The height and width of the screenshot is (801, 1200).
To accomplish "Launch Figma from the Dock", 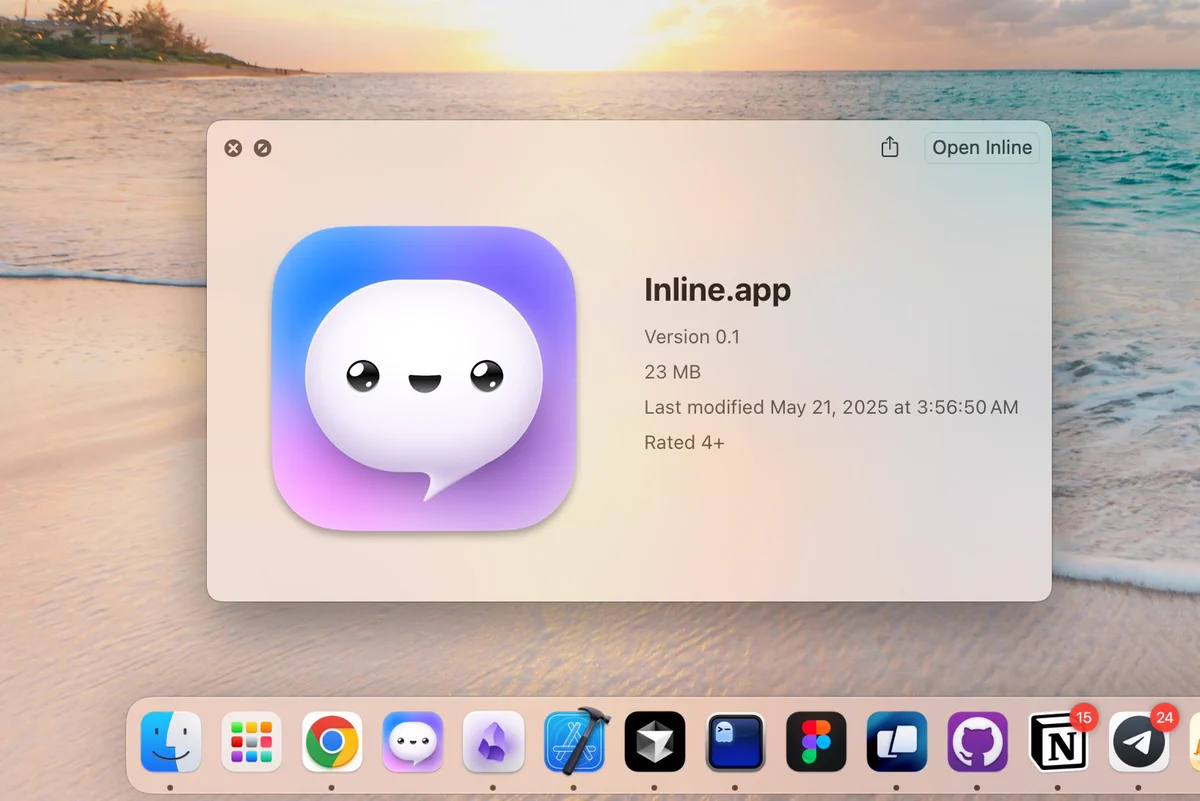I will (x=816, y=742).
